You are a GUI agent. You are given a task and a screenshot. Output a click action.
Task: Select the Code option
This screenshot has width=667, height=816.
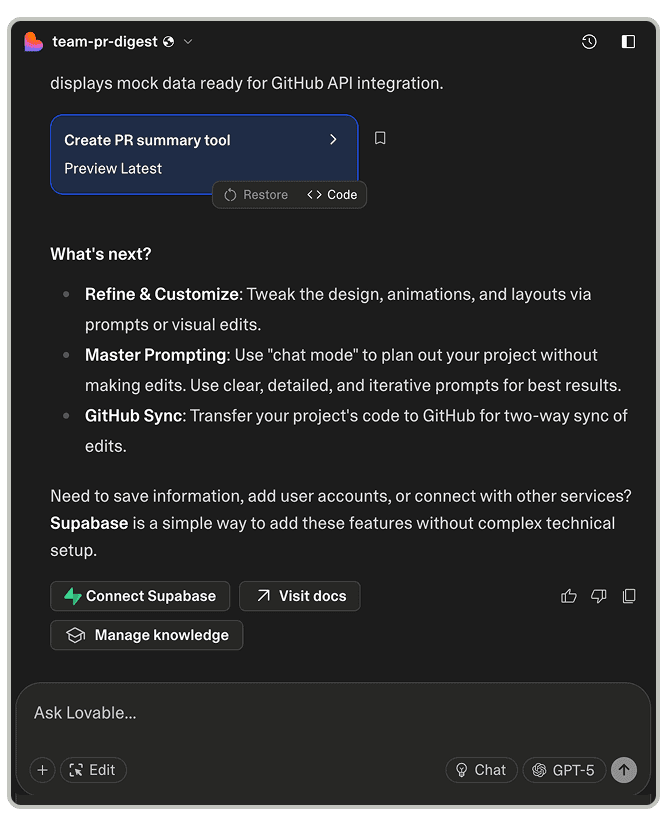332,195
